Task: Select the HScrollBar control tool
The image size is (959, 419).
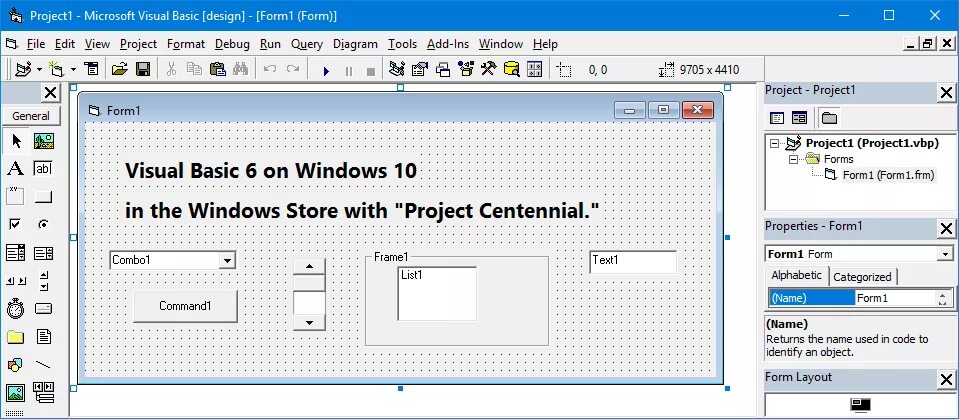Action: tap(16, 280)
